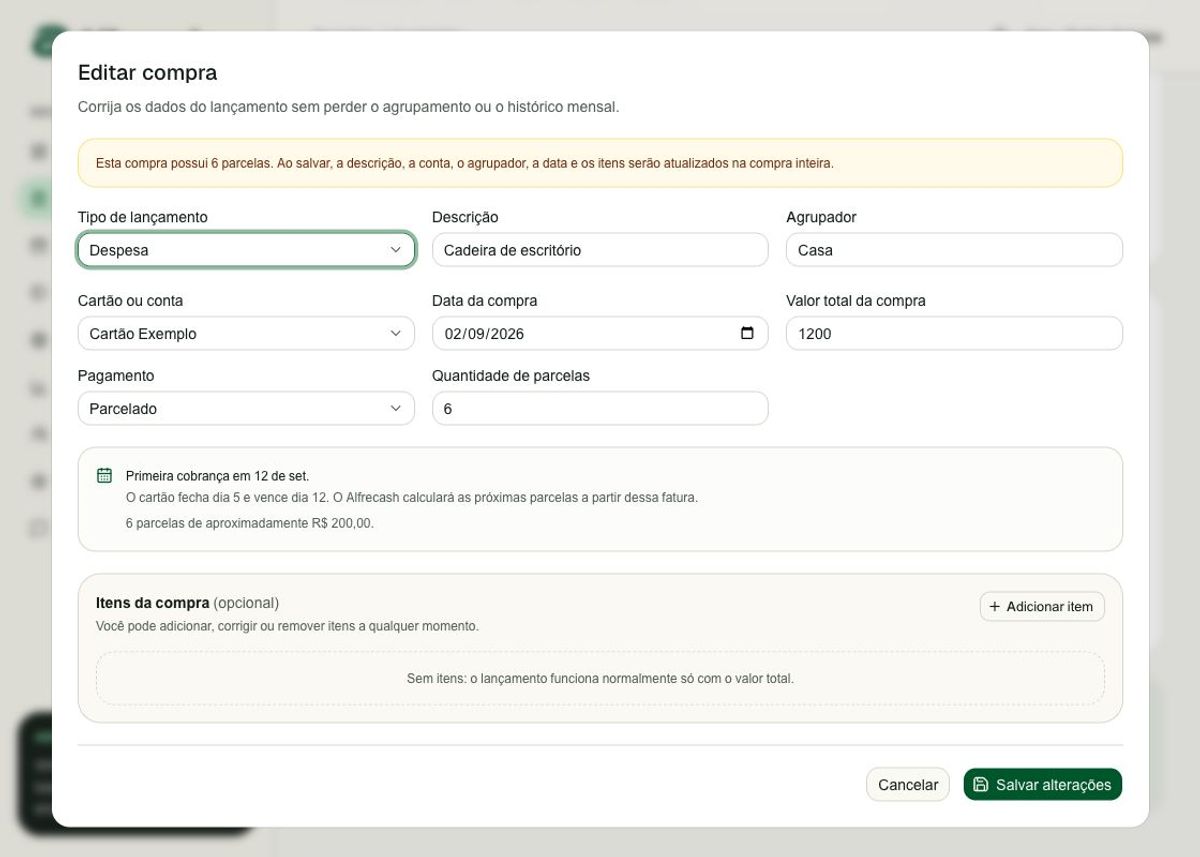Click the Valor total da compra label
The width and height of the screenshot is (1200, 857).
click(856, 301)
